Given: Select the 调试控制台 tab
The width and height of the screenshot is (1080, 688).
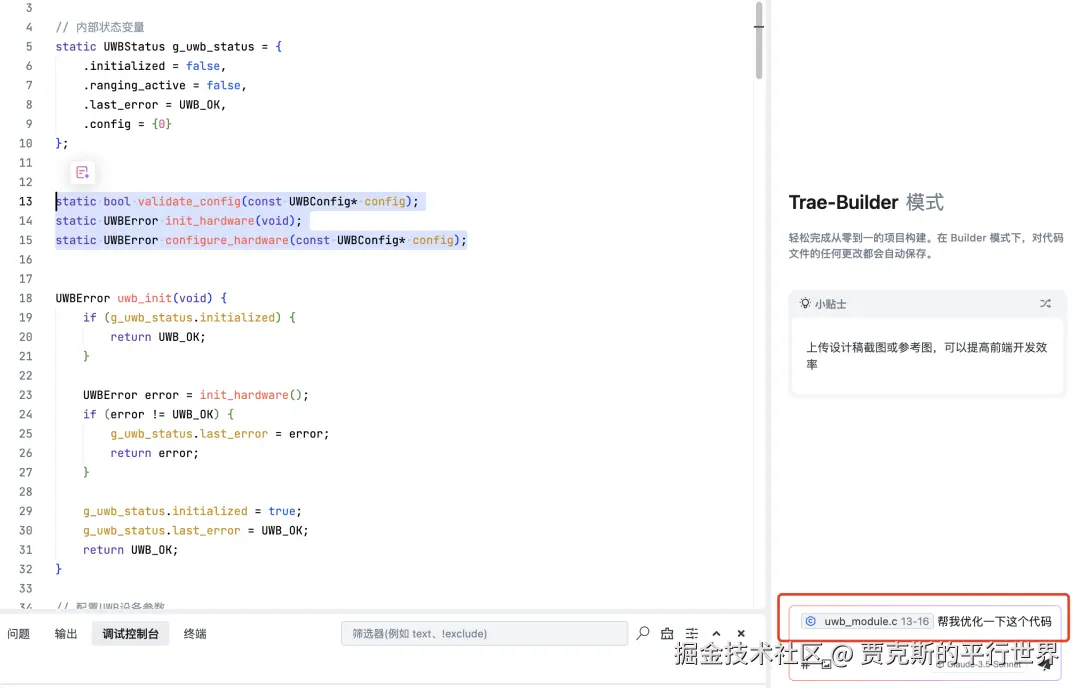Looking at the screenshot, I should click(x=130, y=634).
